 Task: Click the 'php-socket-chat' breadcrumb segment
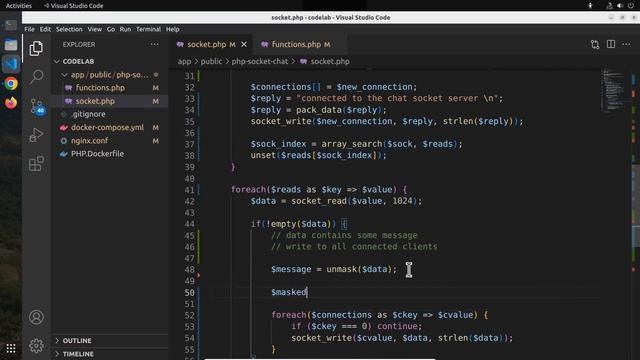pos(260,61)
